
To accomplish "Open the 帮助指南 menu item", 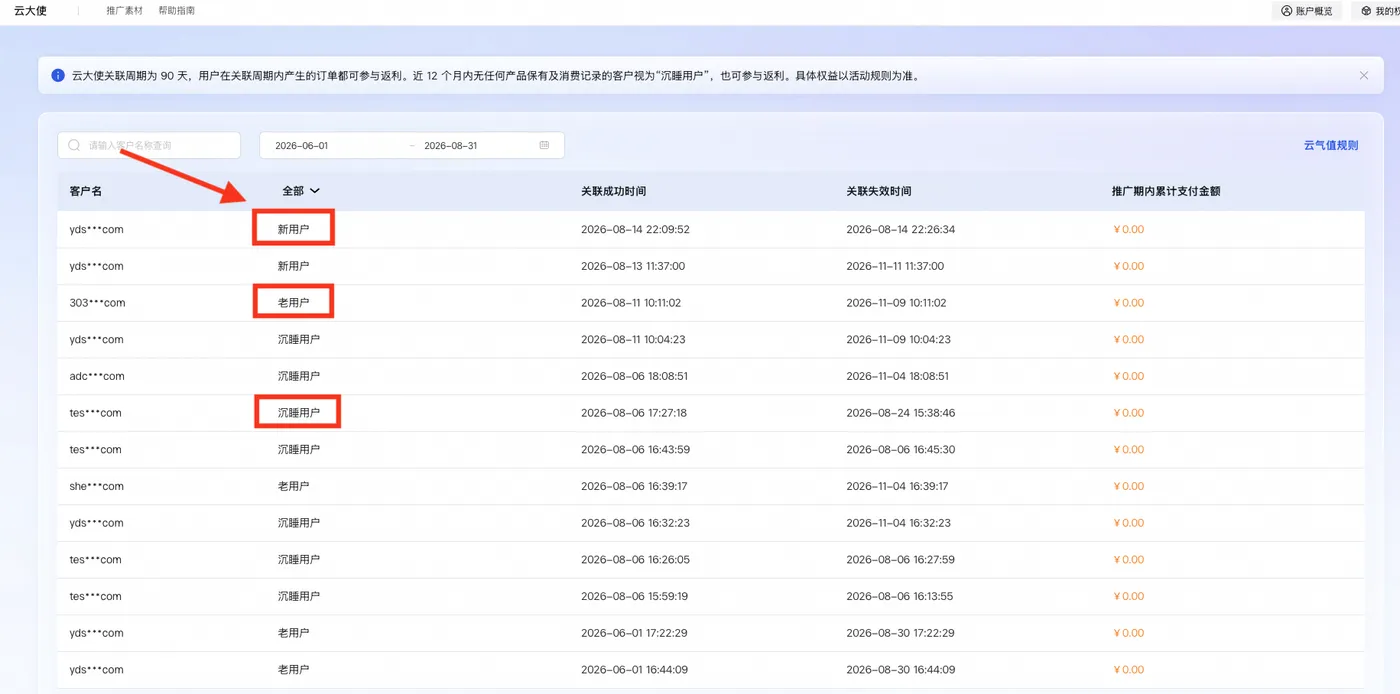I will click(x=176, y=11).
